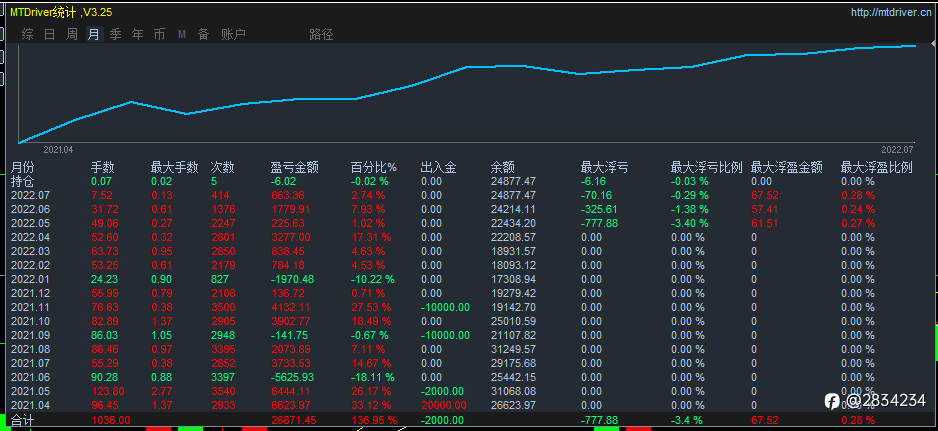Click the loss value -1970.48
The height and width of the screenshot is (431, 938).
point(291,279)
